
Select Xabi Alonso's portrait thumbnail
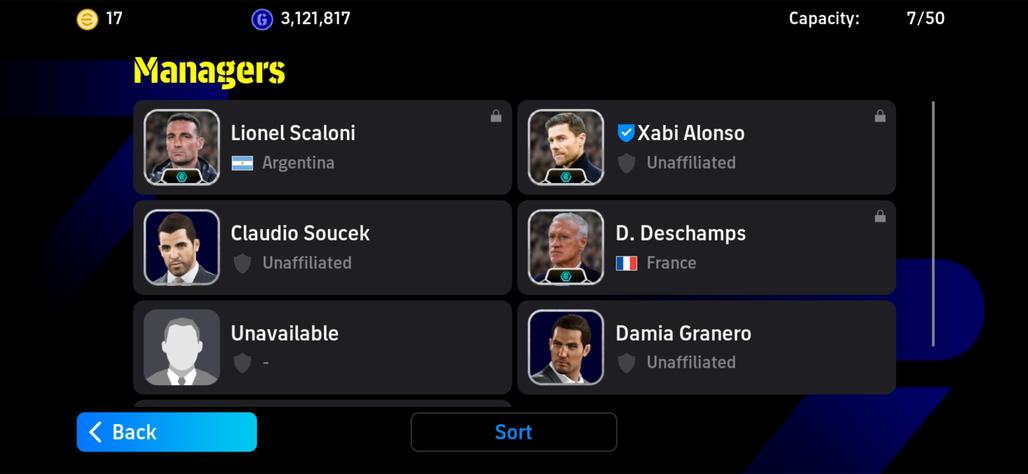pos(566,147)
